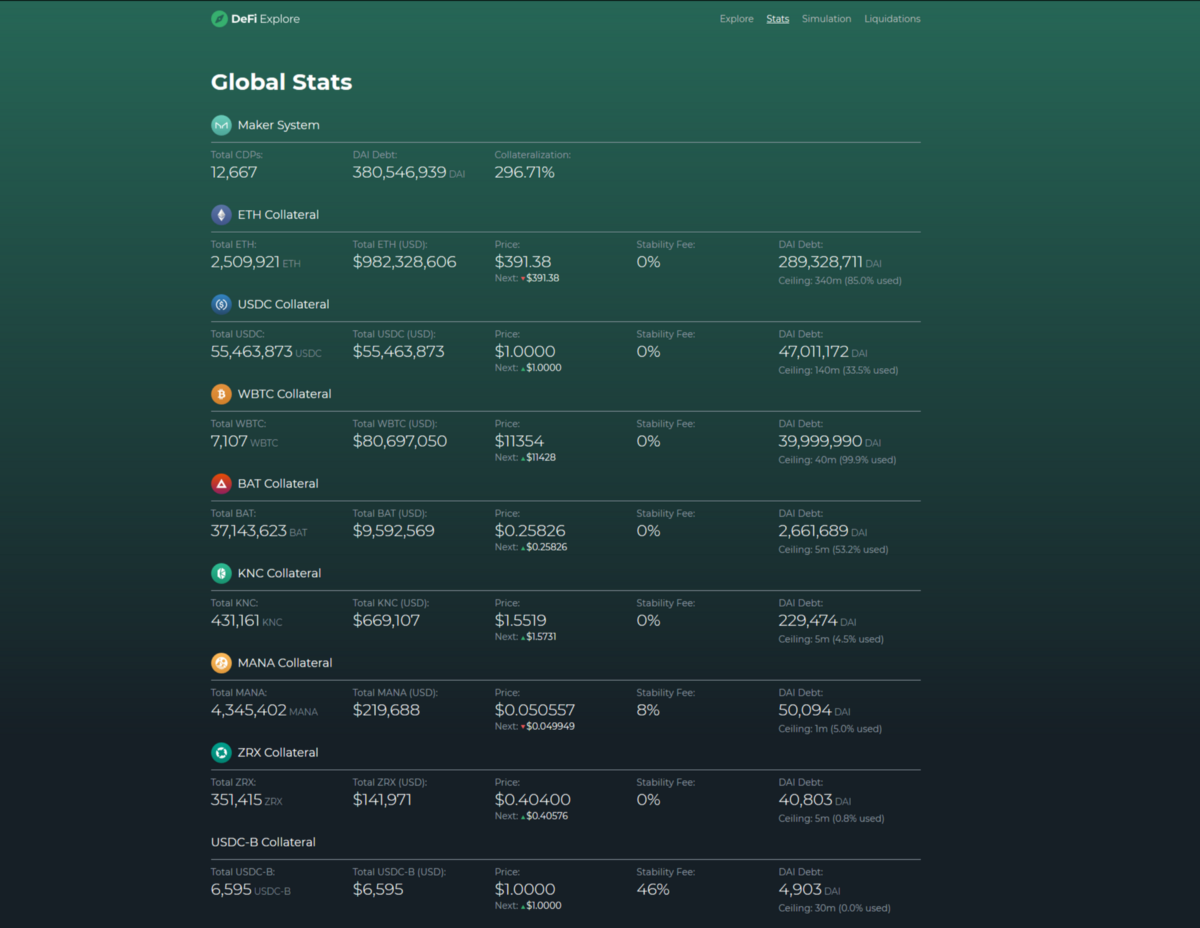The image size is (1200, 928).
Task: Click the MANA stability fee 8%
Action: 648,710
